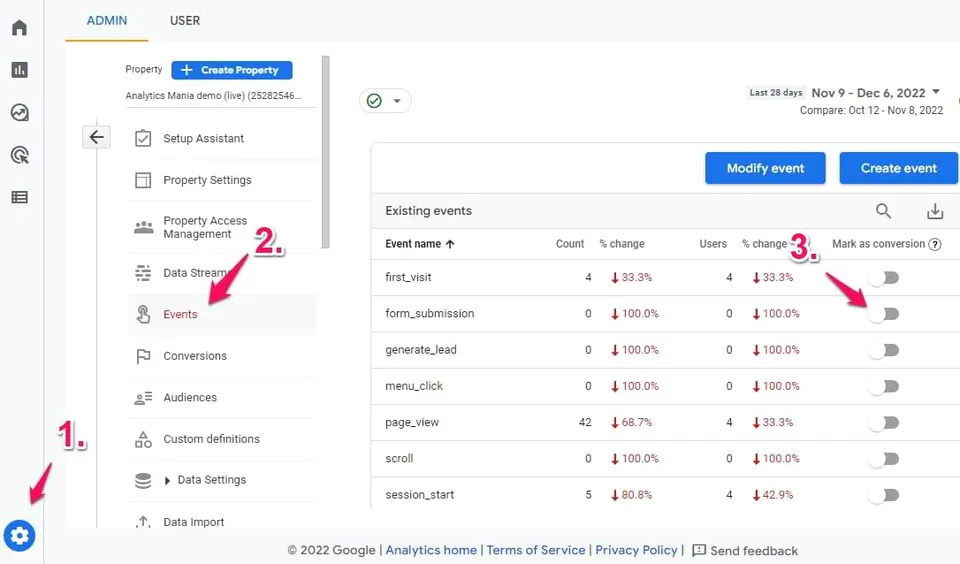Switch to the ADMIN tab
Viewport: 960px width, 564px height.
pos(107,20)
